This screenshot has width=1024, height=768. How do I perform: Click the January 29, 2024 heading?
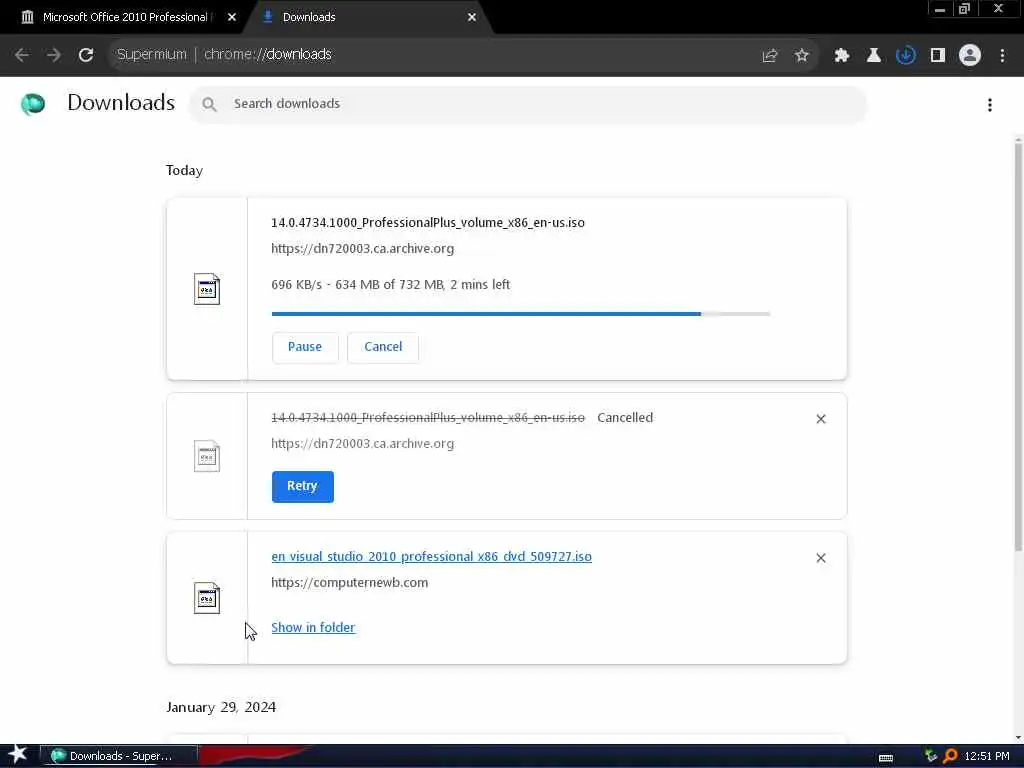[221, 707]
